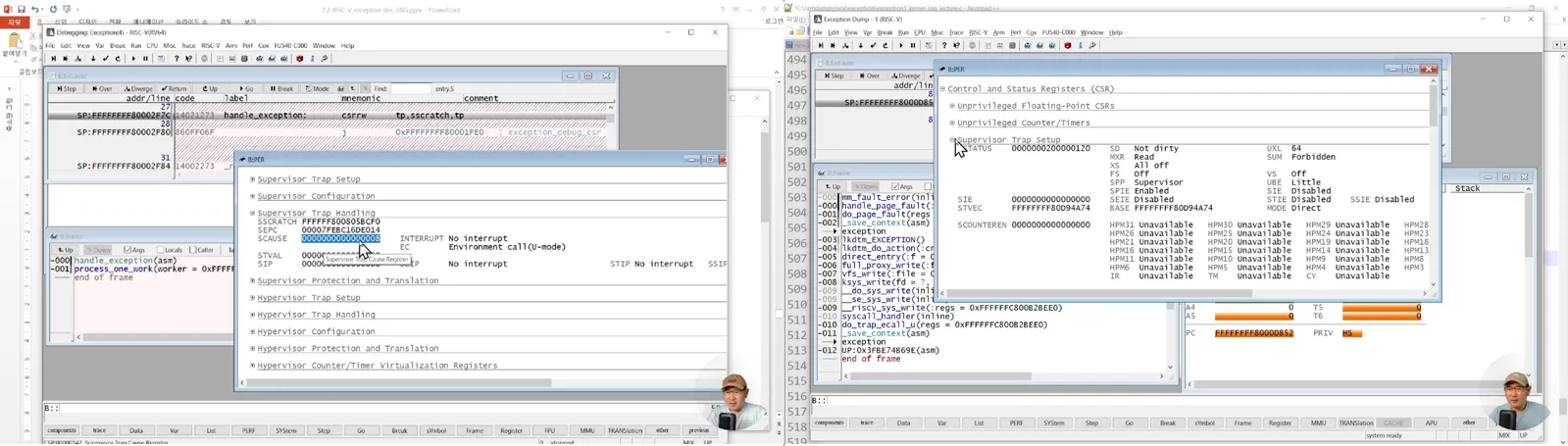Screen dimensions: 1568x446
Task: Click Single Step icon in Exception Dump toolbar
Action: coord(821,46)
